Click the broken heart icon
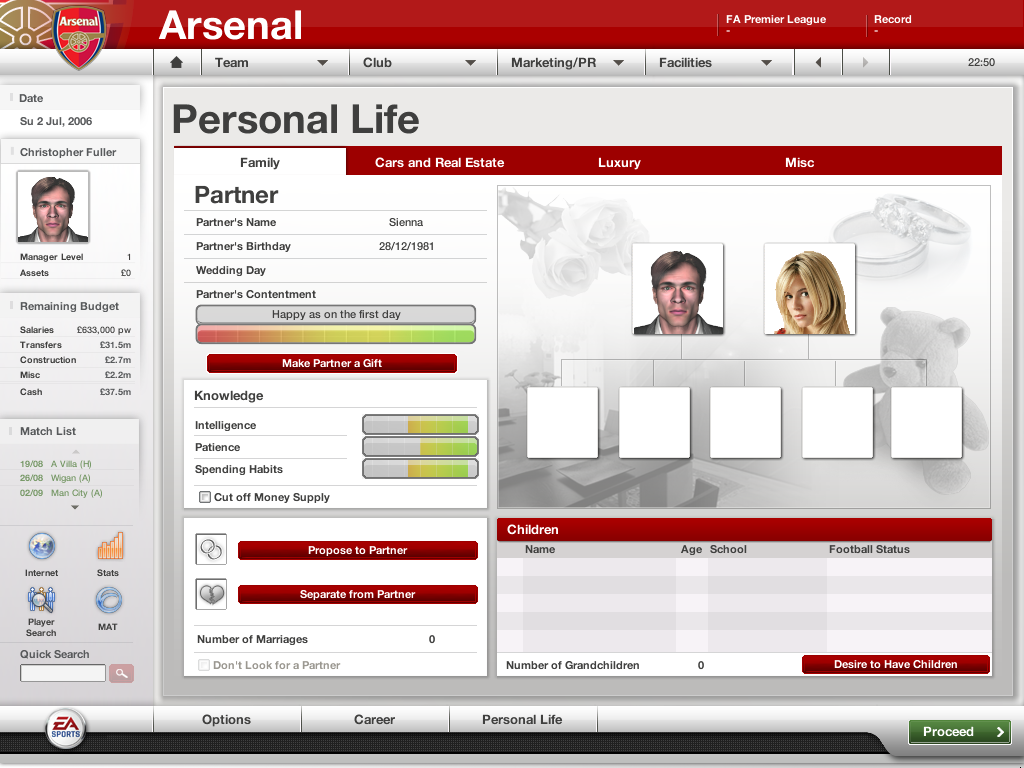Image resolution: width=1024 pixels, height=768 pixels. [211, 594]
